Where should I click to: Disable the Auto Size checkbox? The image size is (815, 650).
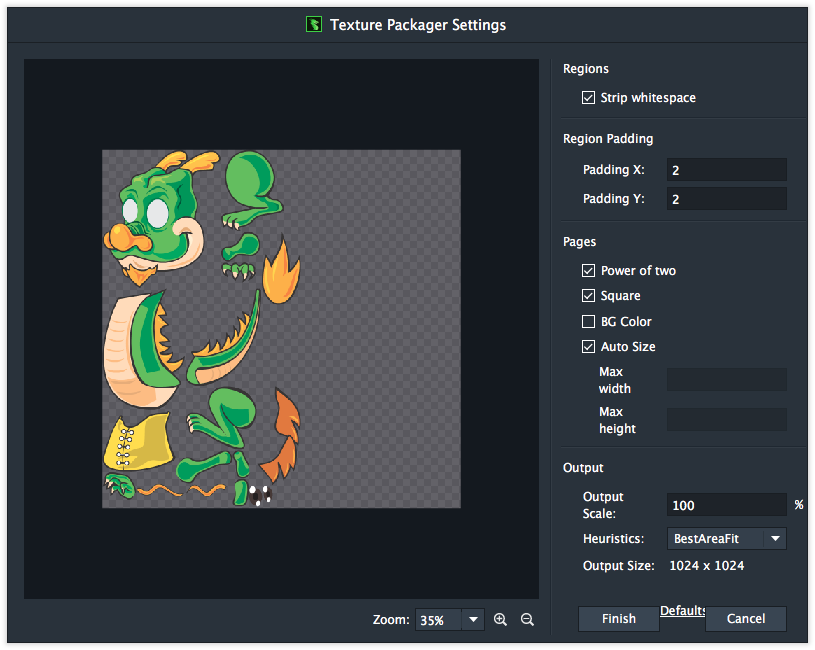click(x=589, y=346)
